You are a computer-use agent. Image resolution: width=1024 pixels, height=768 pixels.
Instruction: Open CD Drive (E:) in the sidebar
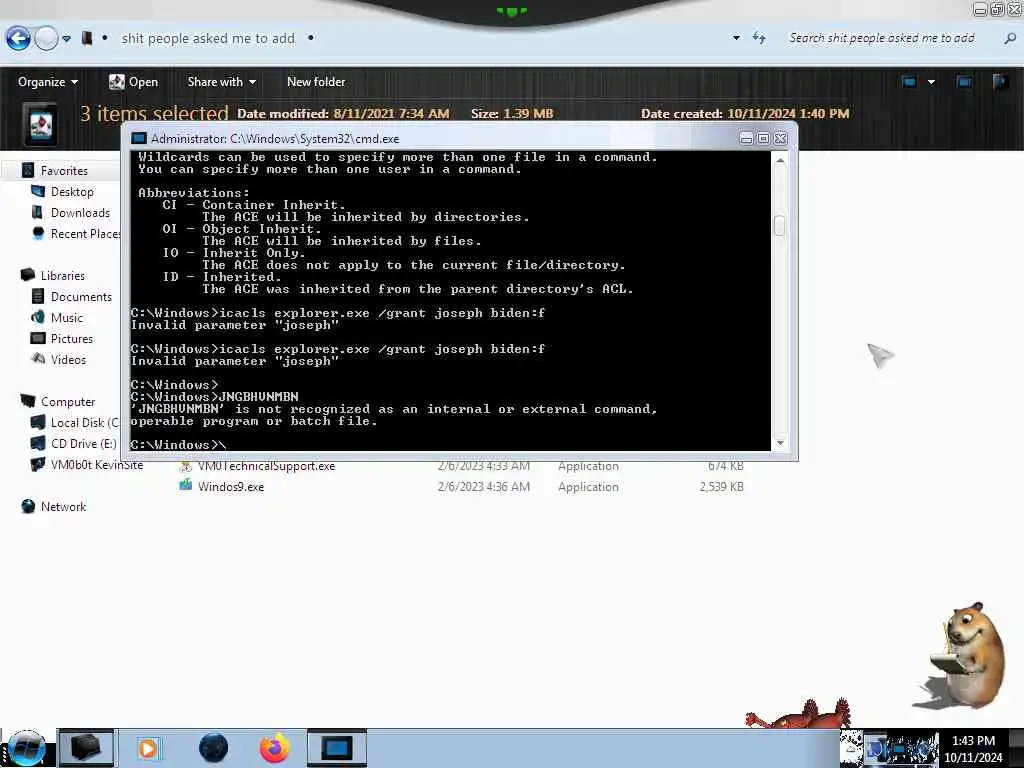pyautogui.click(x=84, y=443)
